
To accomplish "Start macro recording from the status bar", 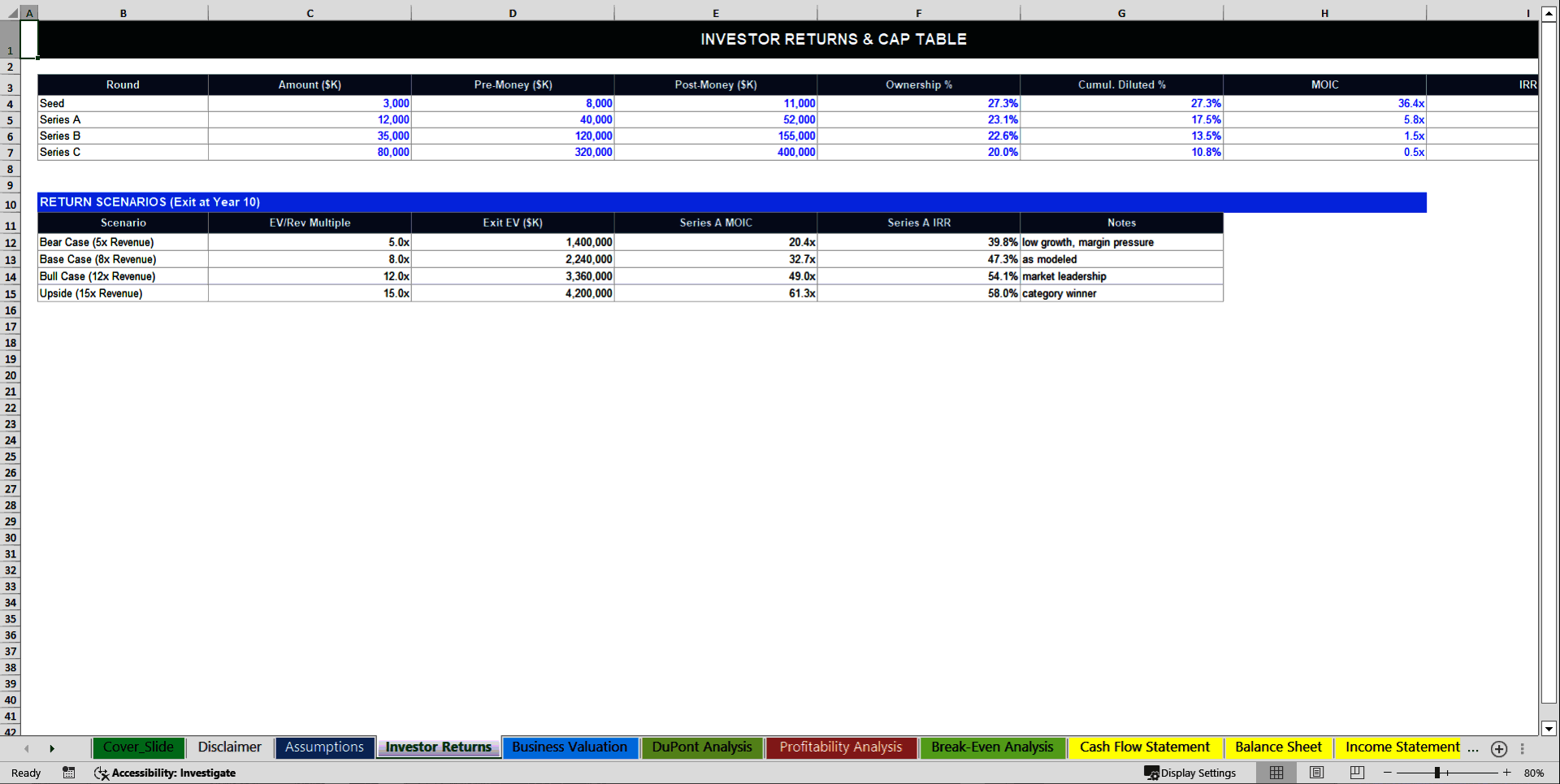I will [x=69, y=773].
